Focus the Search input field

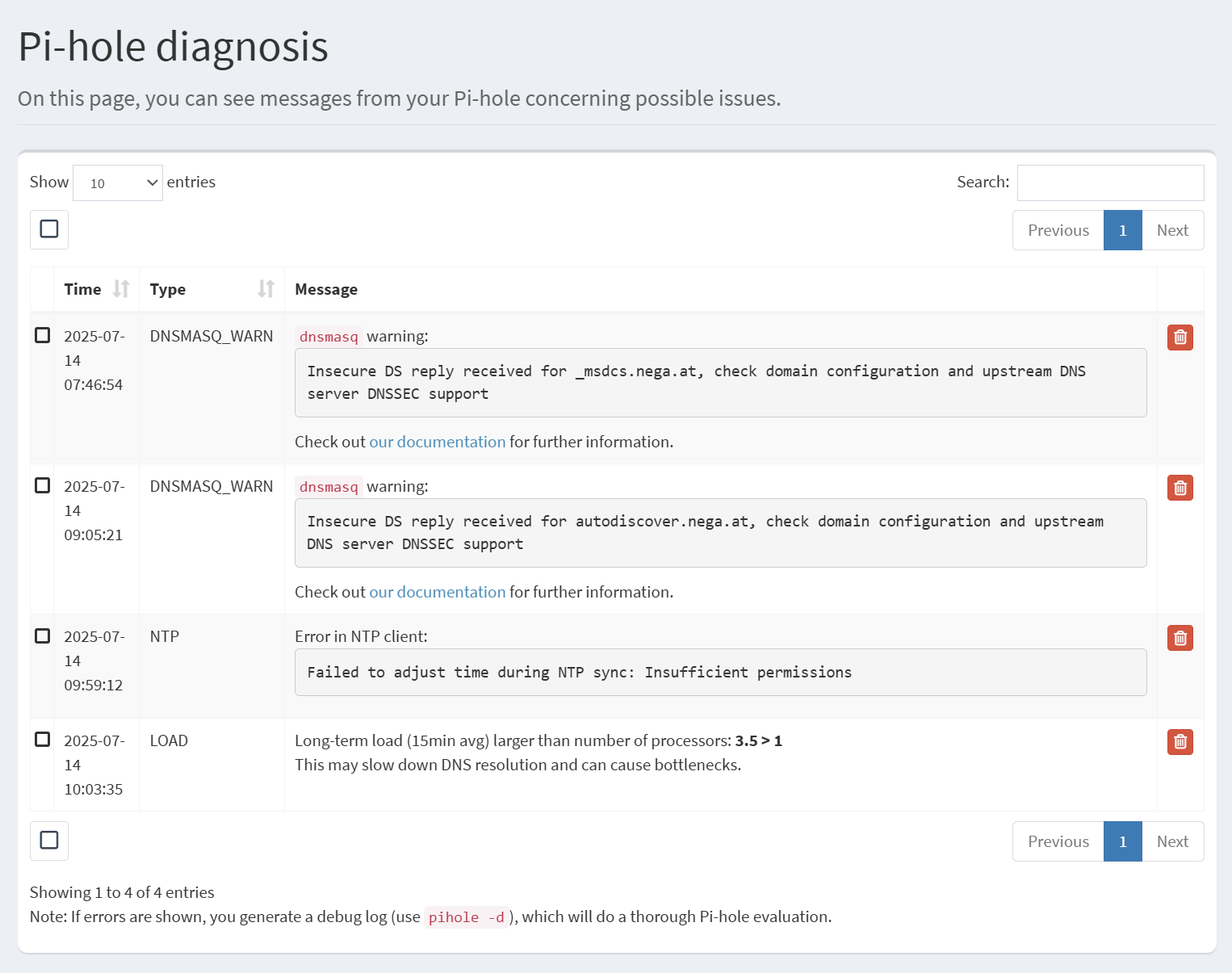[1110, 182]
